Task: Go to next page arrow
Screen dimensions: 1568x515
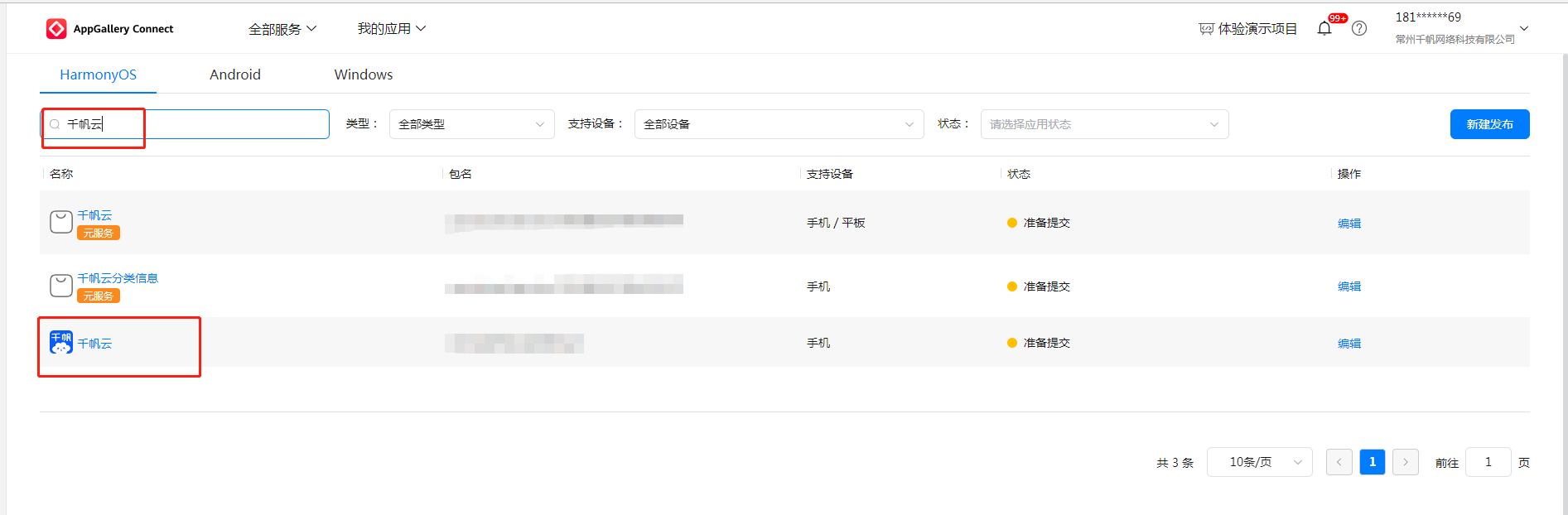Action: point(1406,462)
